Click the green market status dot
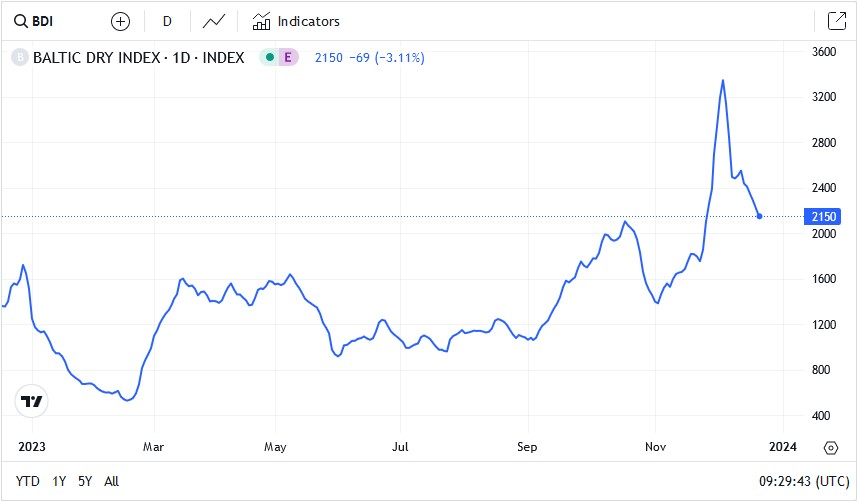The width and height of the screenshot is (858, 502). [270, 58]
